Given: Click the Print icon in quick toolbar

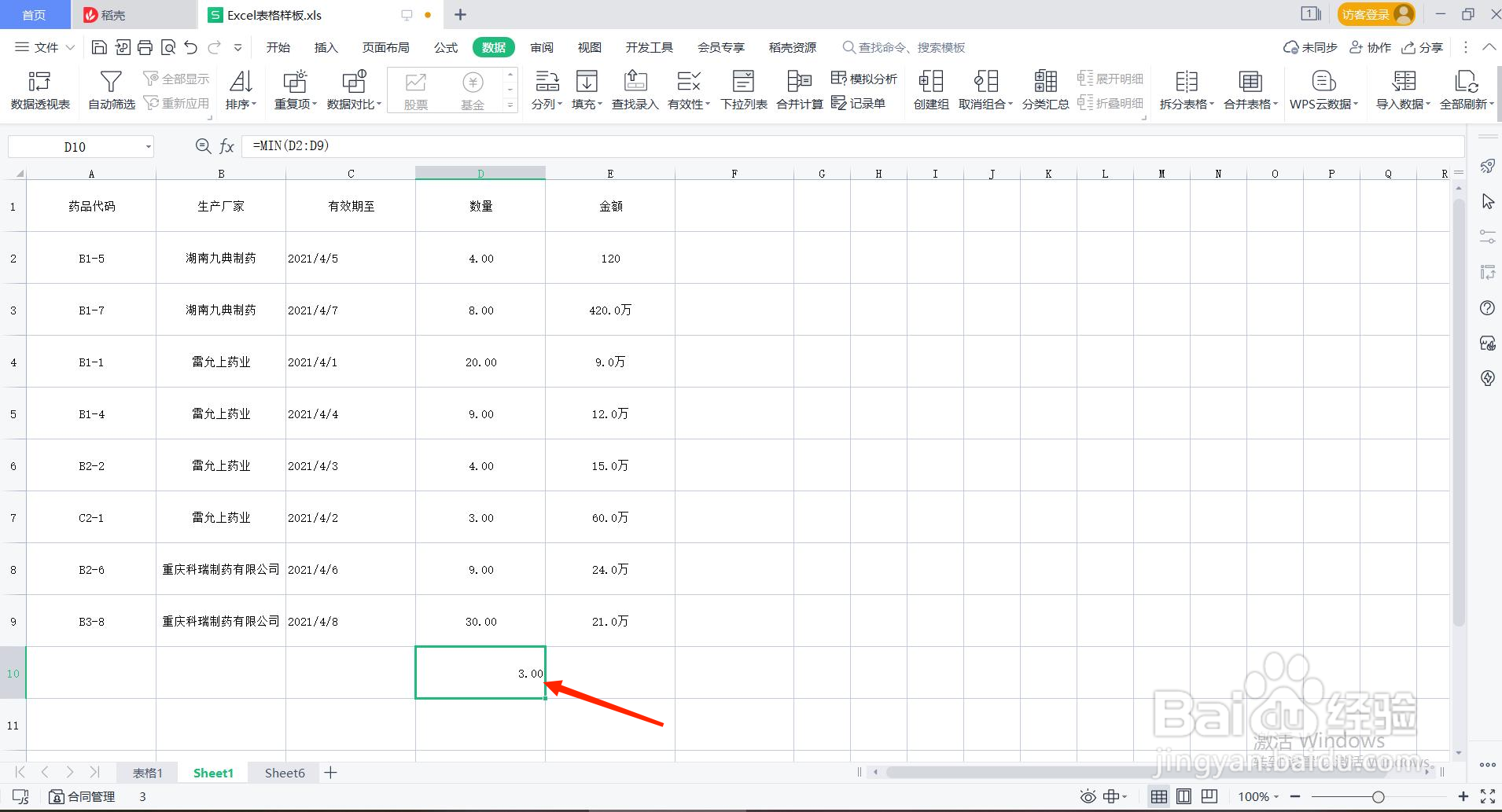Looking at the screenshot, I should 145,47.
